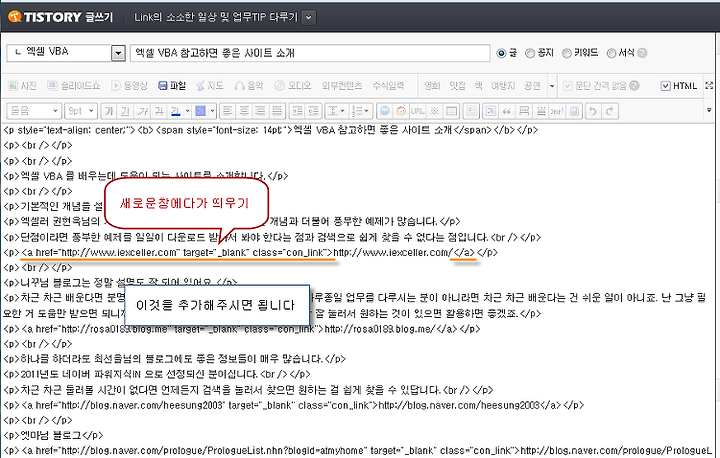Screen dimensions: 720x458
Task: Click the font color underlined 가 swatch
Action: [175, 111]
